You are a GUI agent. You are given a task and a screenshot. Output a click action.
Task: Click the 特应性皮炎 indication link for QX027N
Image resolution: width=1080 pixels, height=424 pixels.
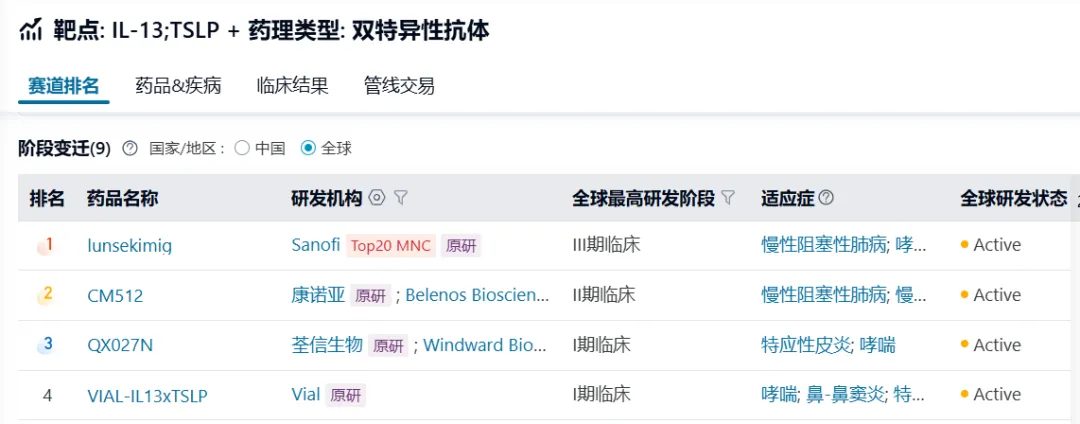click(805, 345)
